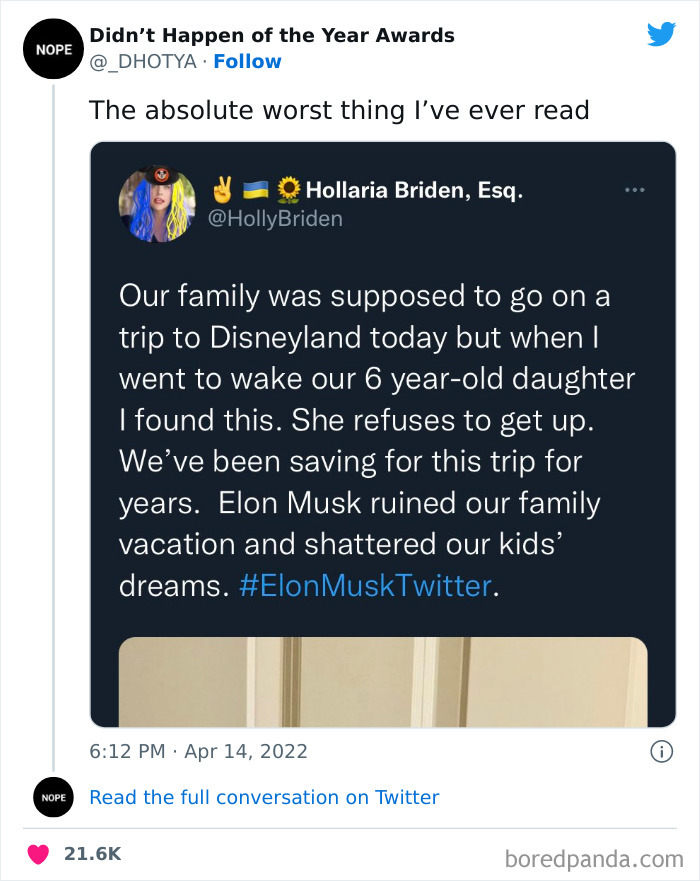Open Didn't Happen of the Year Awards profile

point(272,35)
